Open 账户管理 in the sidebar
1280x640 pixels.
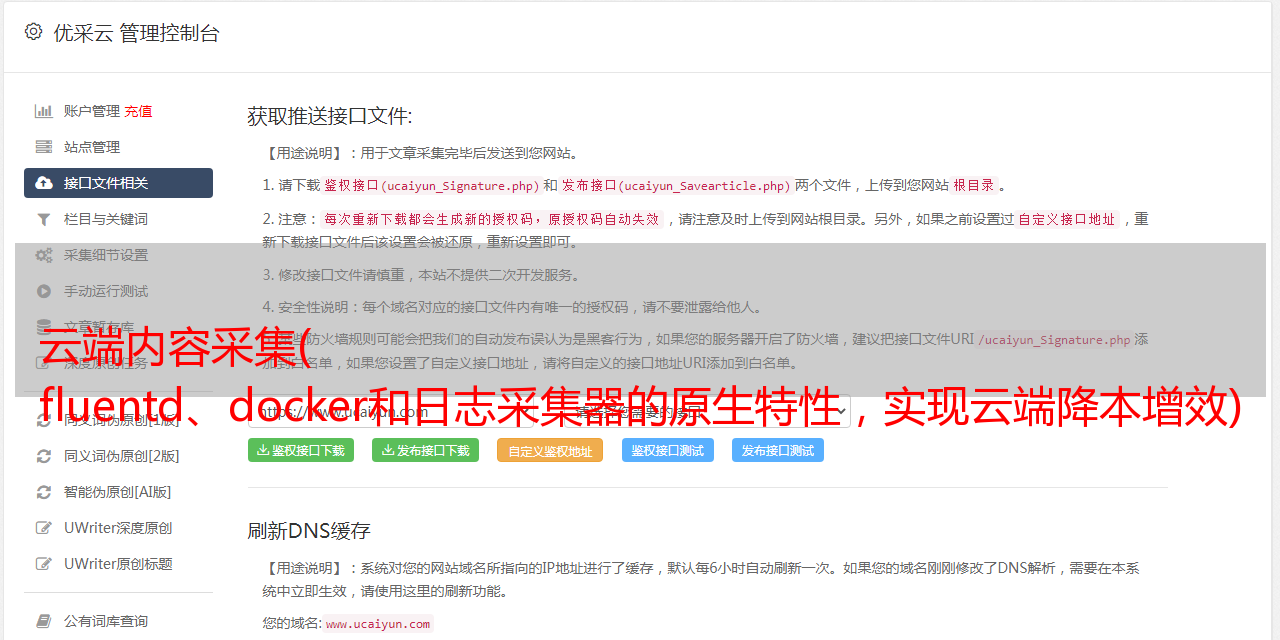(x=92, y=111)
